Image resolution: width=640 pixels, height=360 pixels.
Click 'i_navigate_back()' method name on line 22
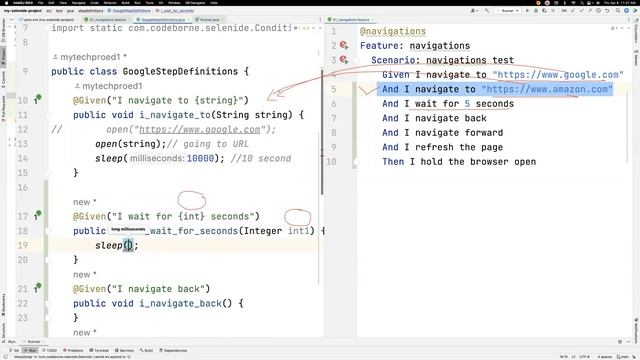point(186,303)
